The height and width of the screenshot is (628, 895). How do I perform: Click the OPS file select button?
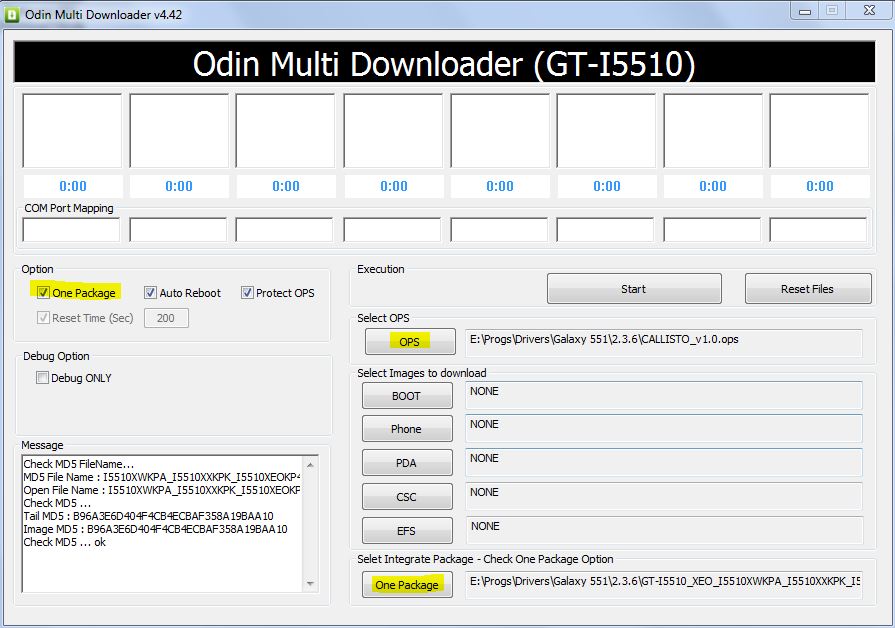410,341
